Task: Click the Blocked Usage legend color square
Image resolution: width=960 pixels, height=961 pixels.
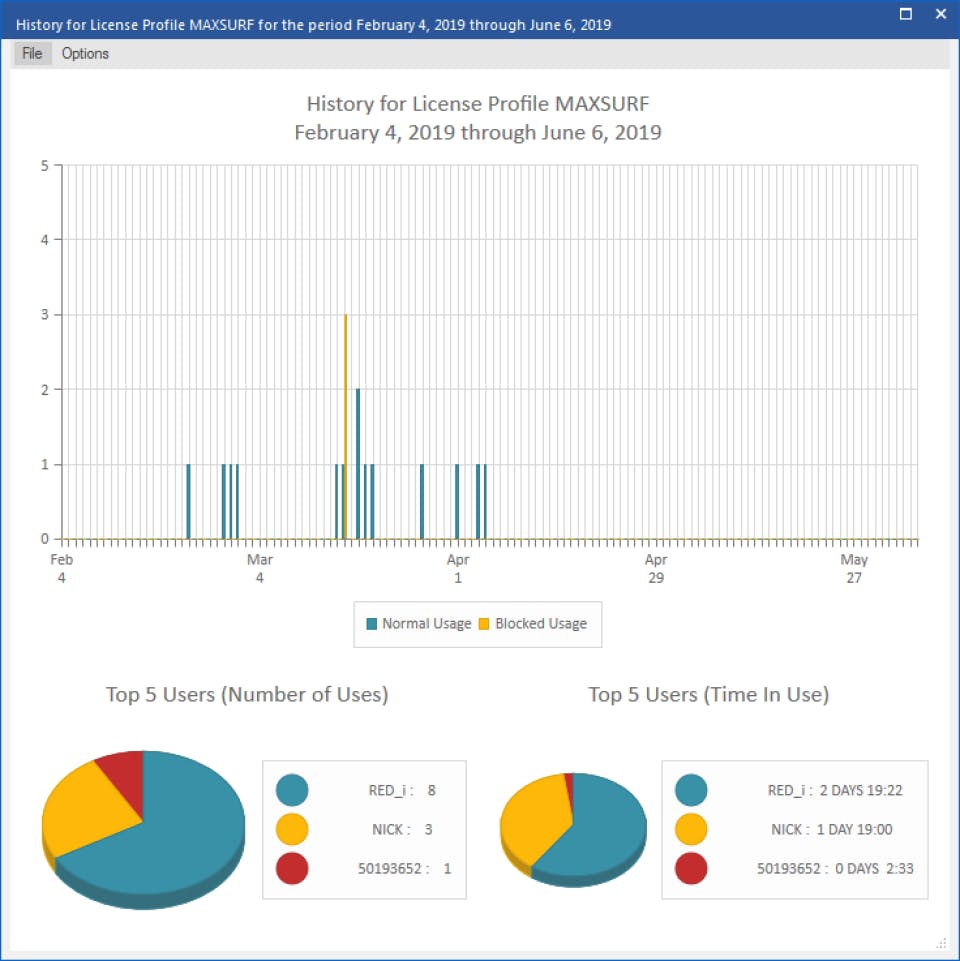Action: (x=484, y=624)
